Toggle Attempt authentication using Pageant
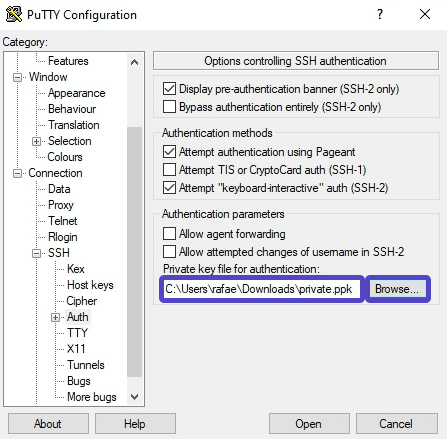Image resolution: width=447 pixels, height=439 pixels. click(x=169, y=152)
